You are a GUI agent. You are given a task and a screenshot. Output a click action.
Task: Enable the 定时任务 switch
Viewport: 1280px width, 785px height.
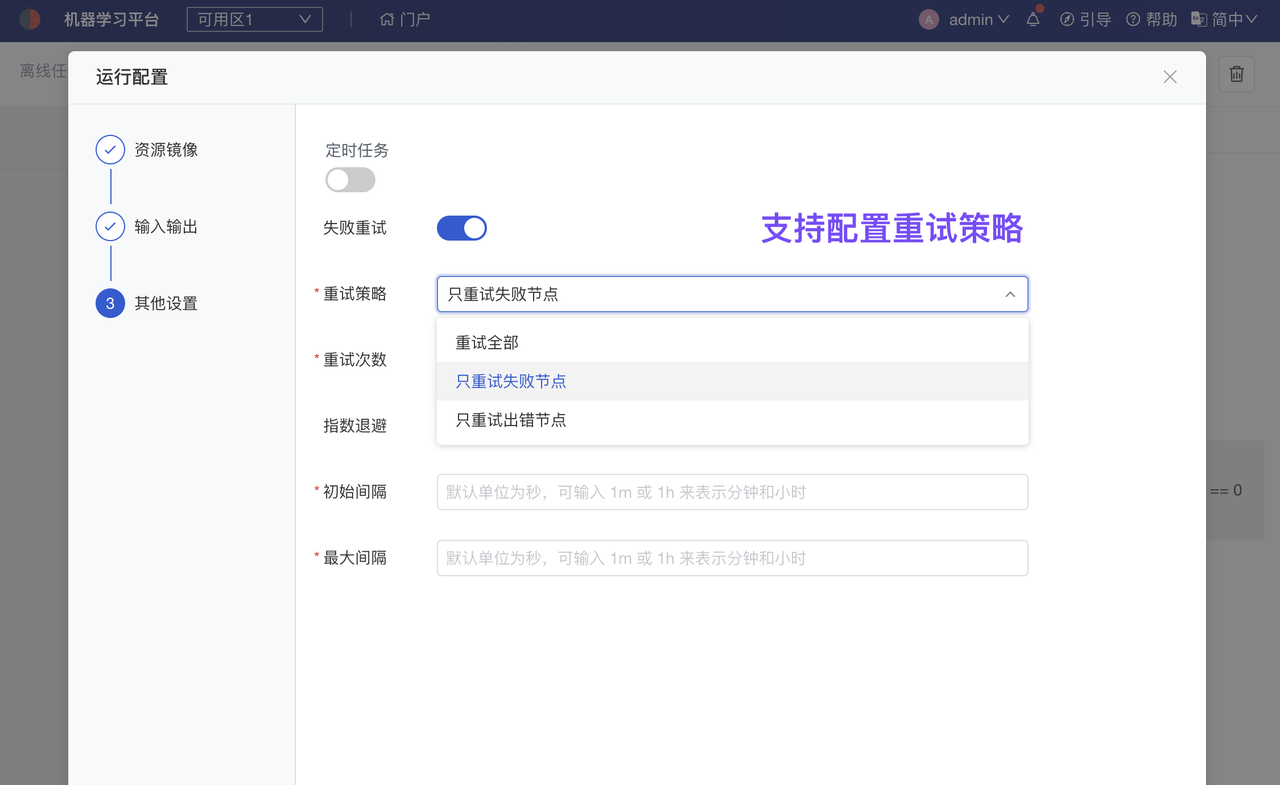click(x=350, y=180)
